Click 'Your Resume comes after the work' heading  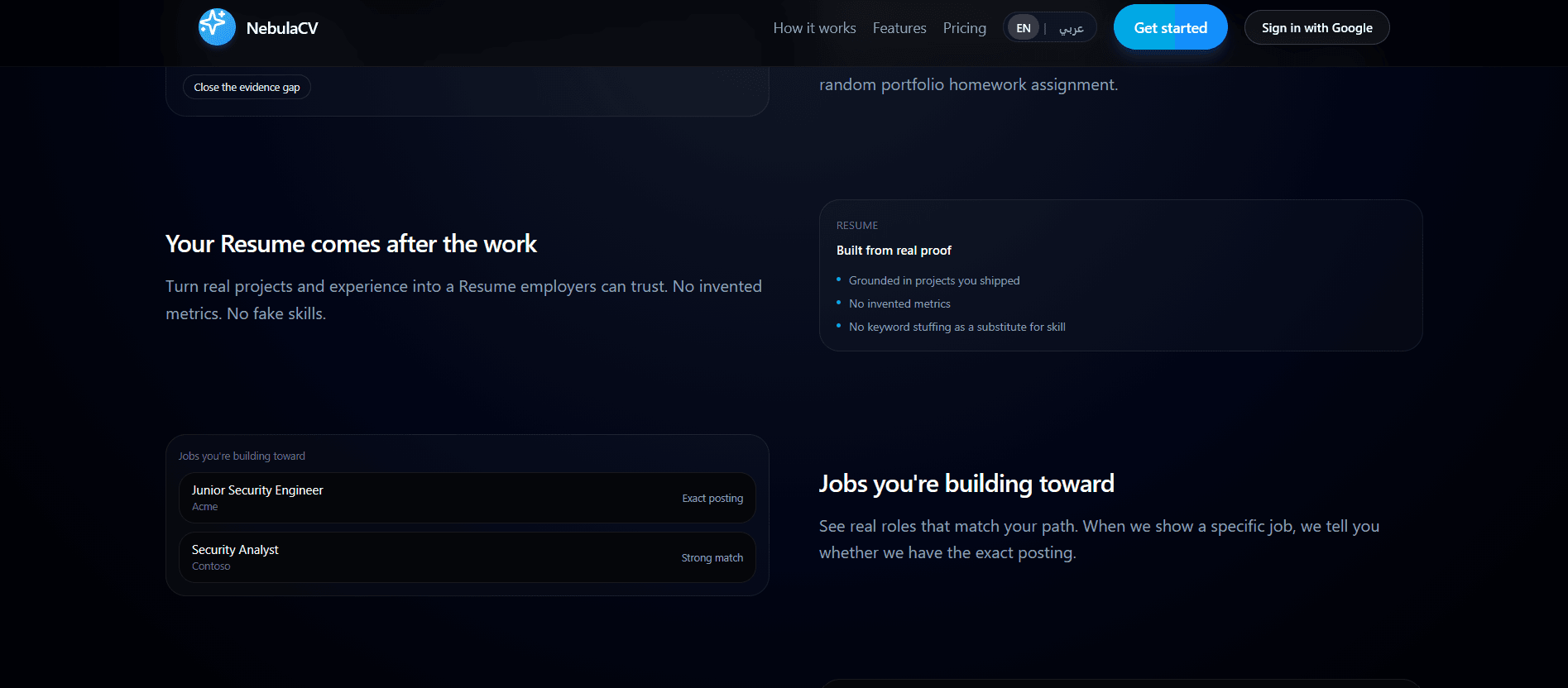coord(351,244)
